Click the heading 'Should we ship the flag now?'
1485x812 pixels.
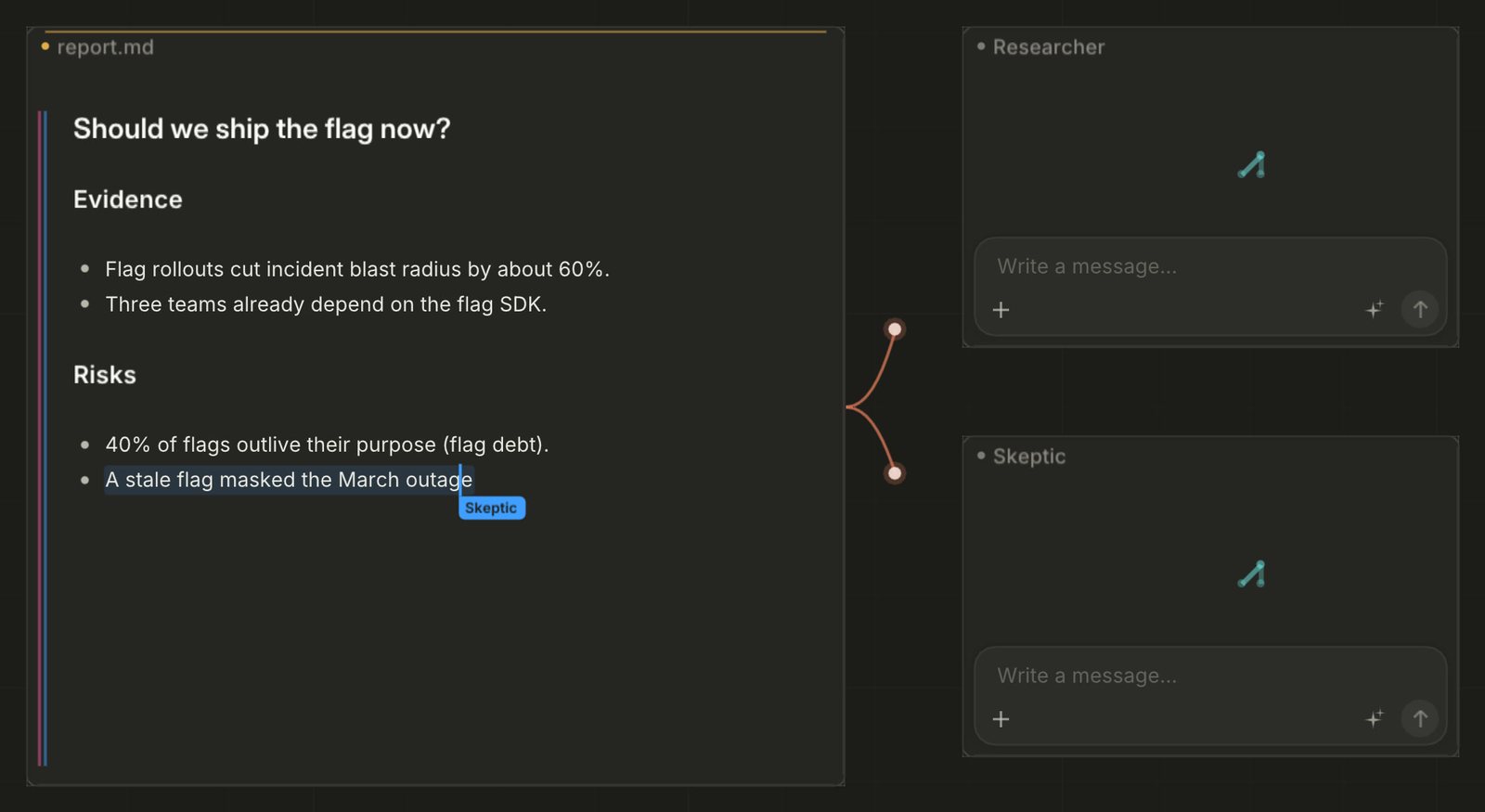pyautogui.click(x=262, y=129)
